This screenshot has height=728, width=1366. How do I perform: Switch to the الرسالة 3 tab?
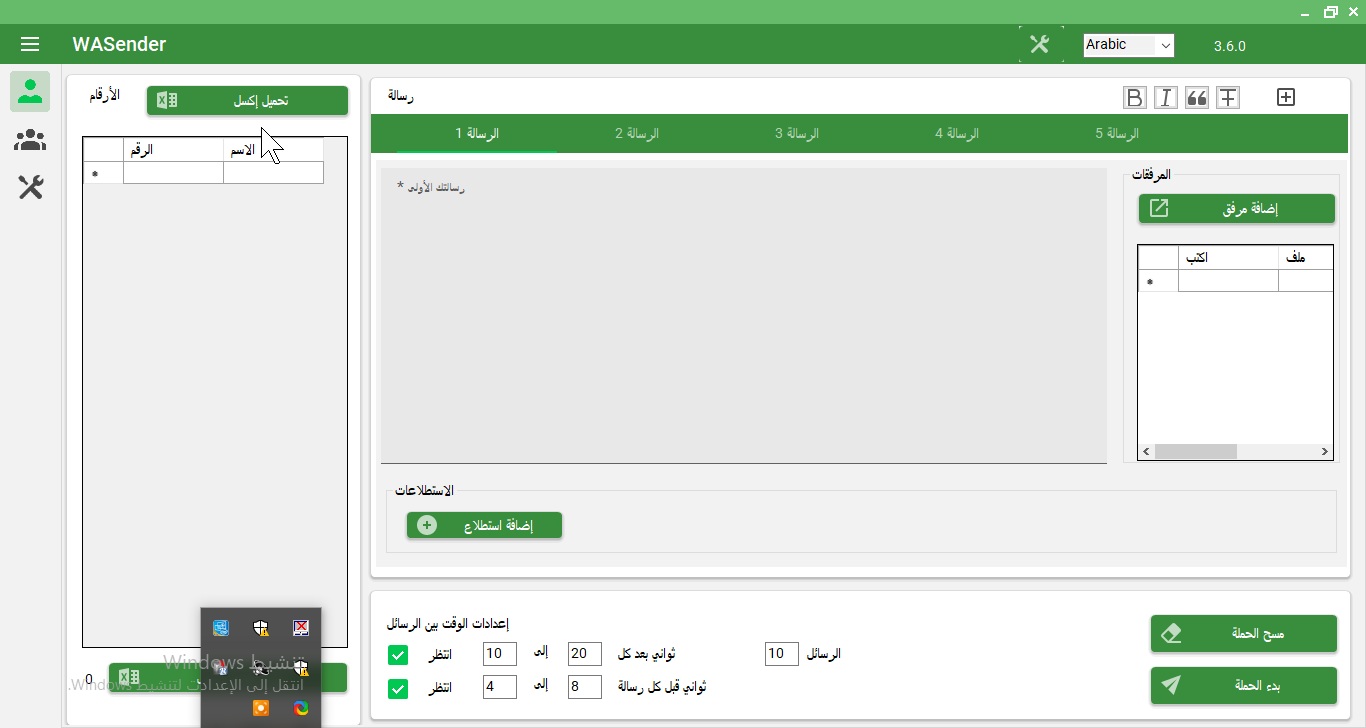797,133
